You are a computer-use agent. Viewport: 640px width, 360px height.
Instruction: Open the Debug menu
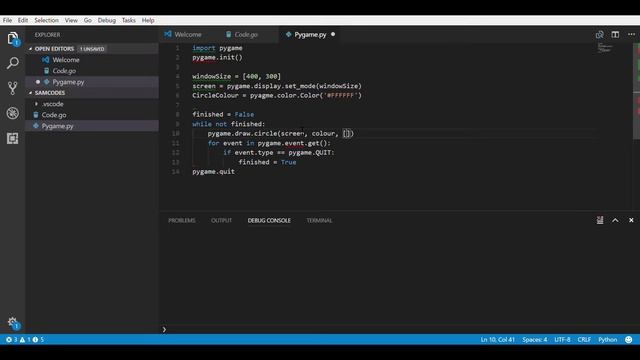(107, 20)
